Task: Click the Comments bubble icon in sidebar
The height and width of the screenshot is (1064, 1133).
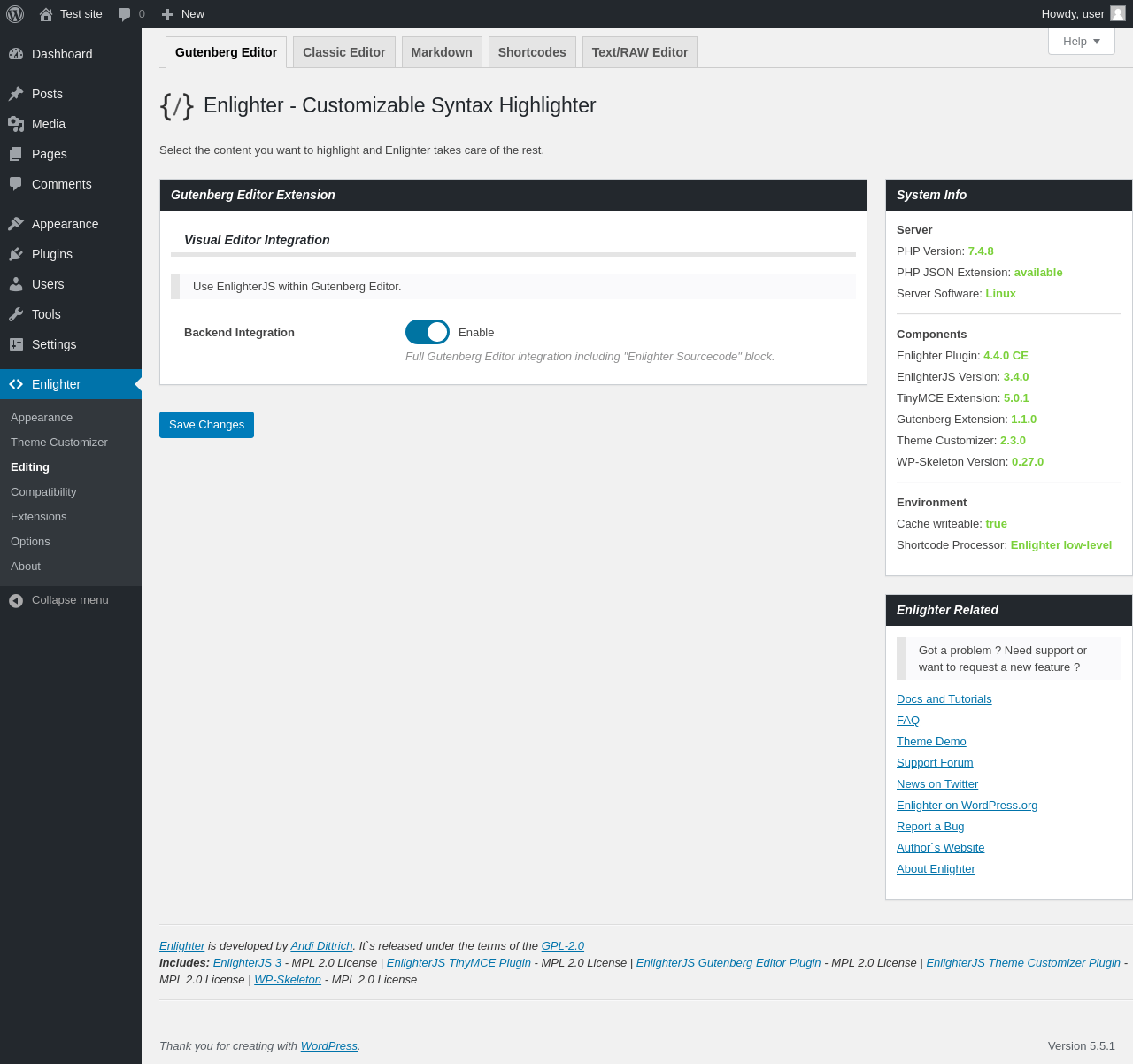Action: pyautogui.click(x=16, y=184)
